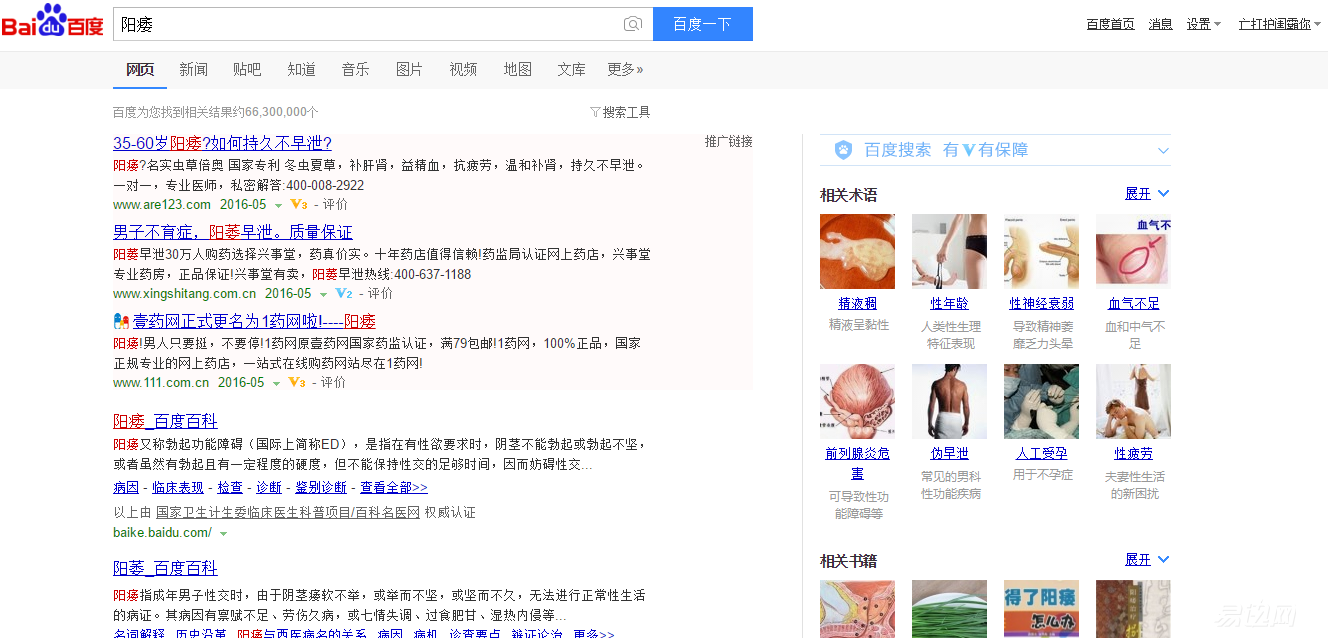Screen dimensions: 1328x638
Task: Click the Baidu logo
Action: click(x=52, y=21)
